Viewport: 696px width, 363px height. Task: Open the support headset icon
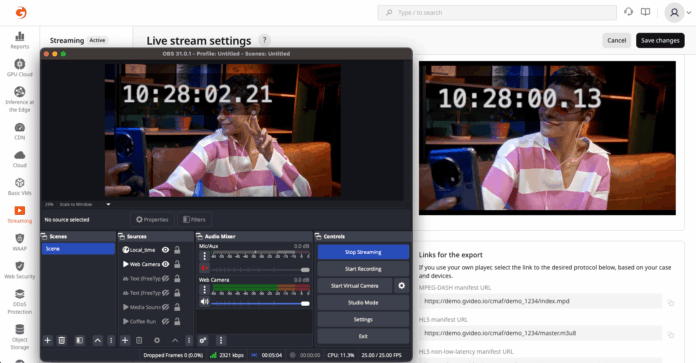point(628,12)
